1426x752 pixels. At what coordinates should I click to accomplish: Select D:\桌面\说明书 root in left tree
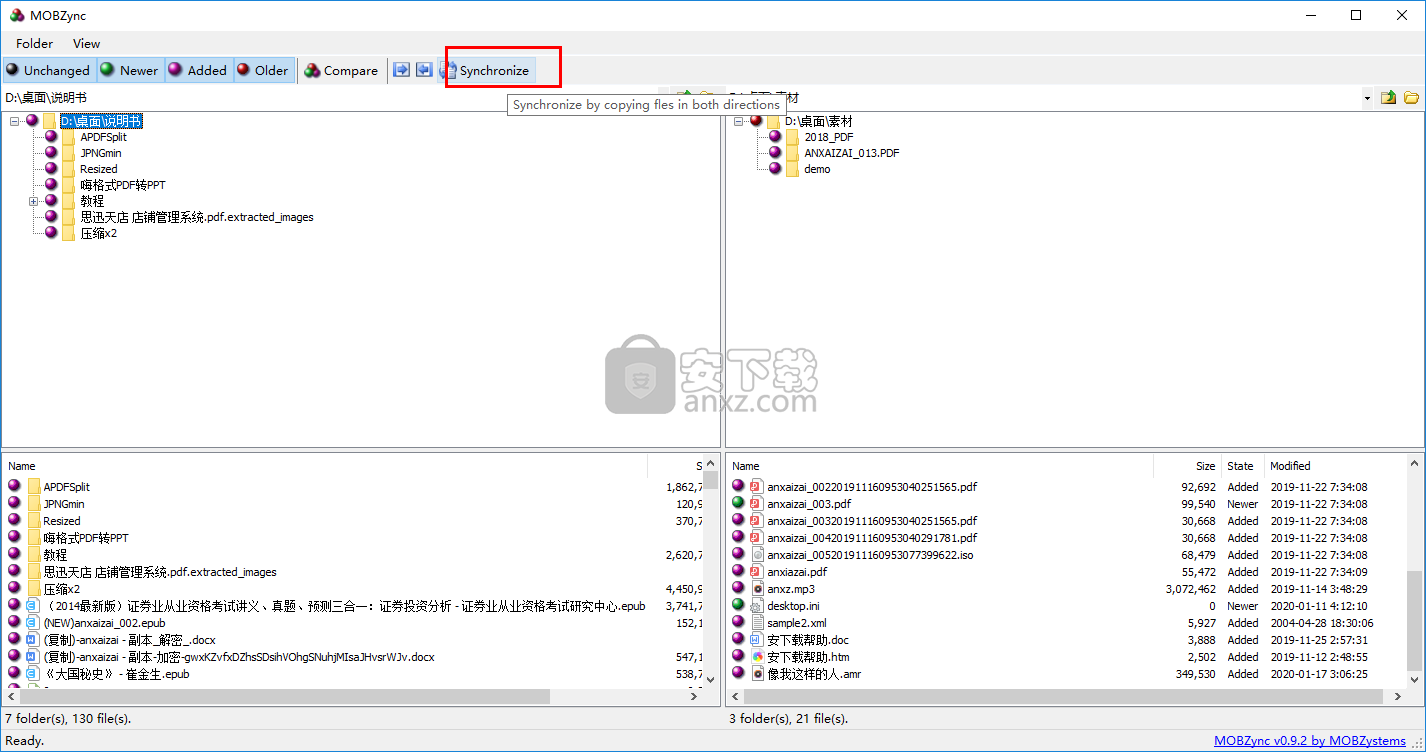[x=101, y=121]
